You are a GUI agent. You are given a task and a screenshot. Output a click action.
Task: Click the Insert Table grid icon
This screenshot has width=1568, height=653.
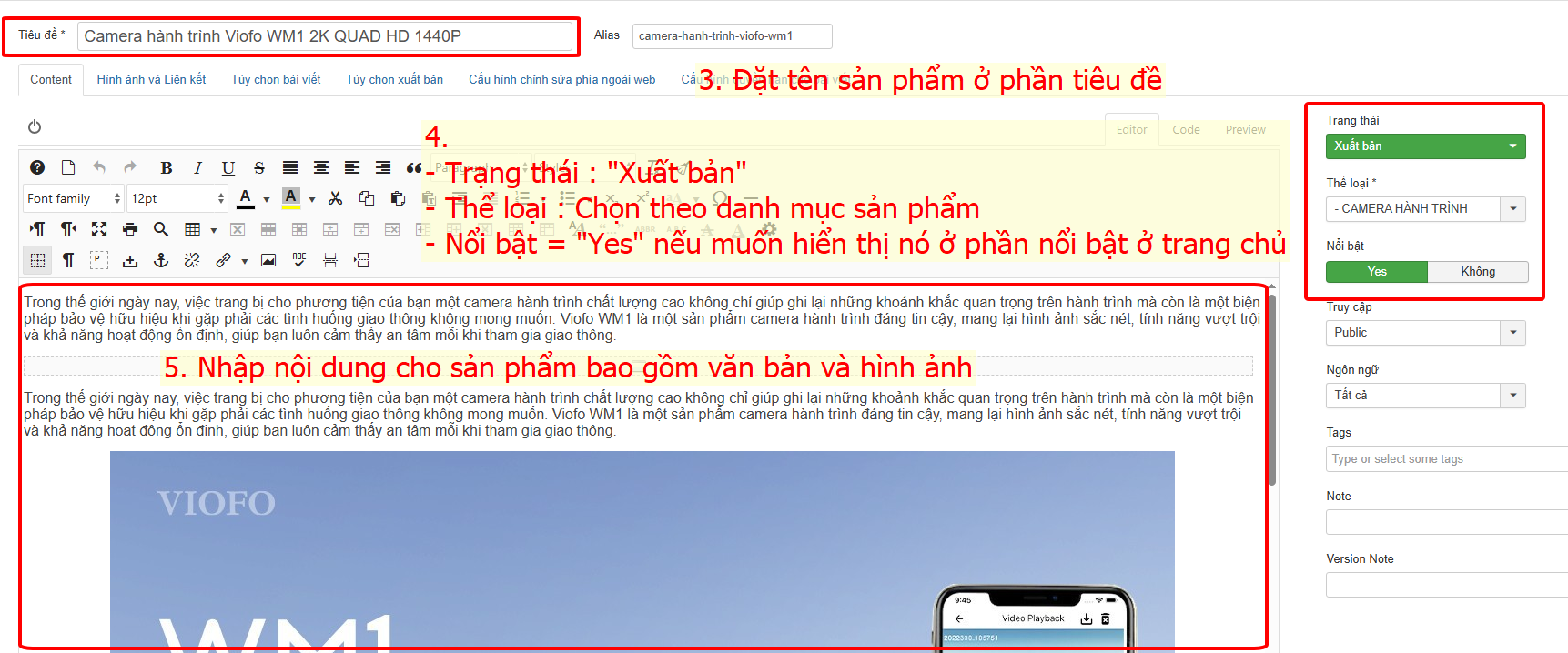coord(192,229)
